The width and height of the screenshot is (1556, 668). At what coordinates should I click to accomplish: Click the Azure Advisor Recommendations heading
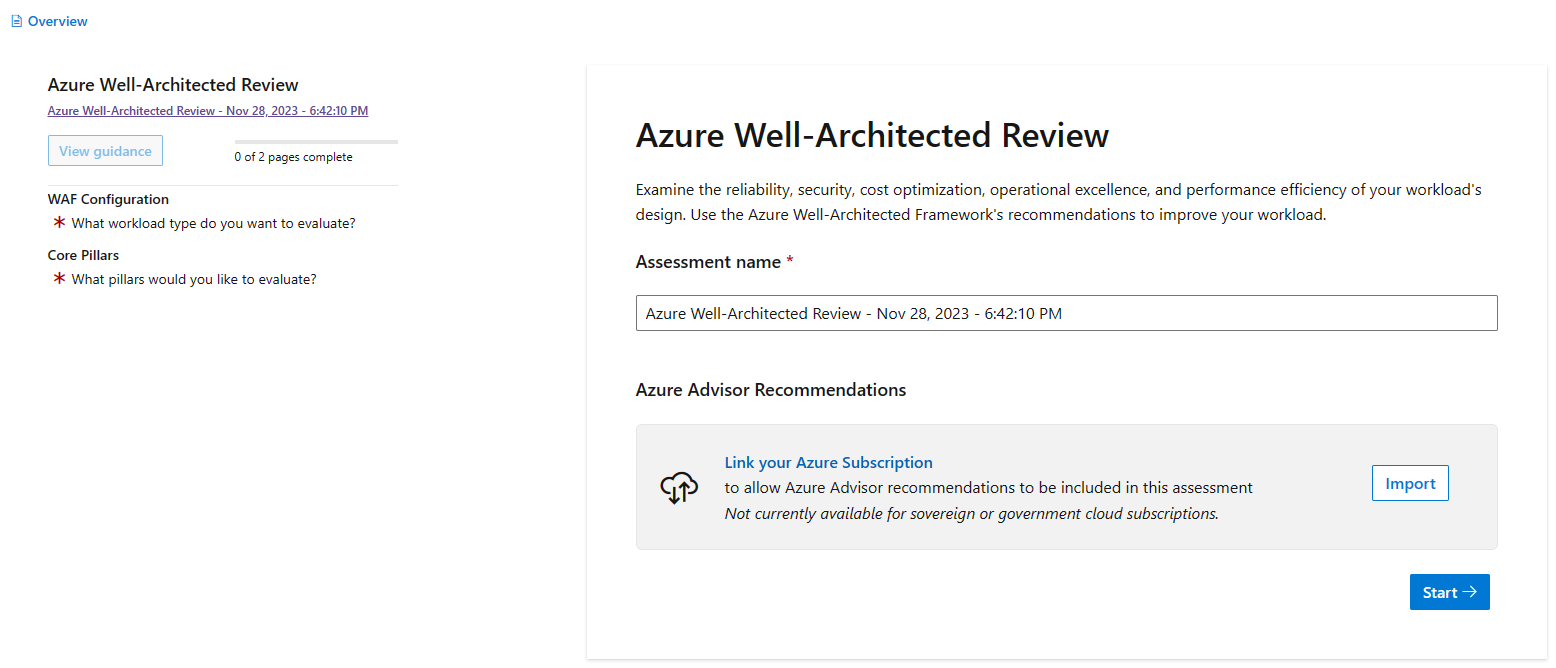coord(770,390)
